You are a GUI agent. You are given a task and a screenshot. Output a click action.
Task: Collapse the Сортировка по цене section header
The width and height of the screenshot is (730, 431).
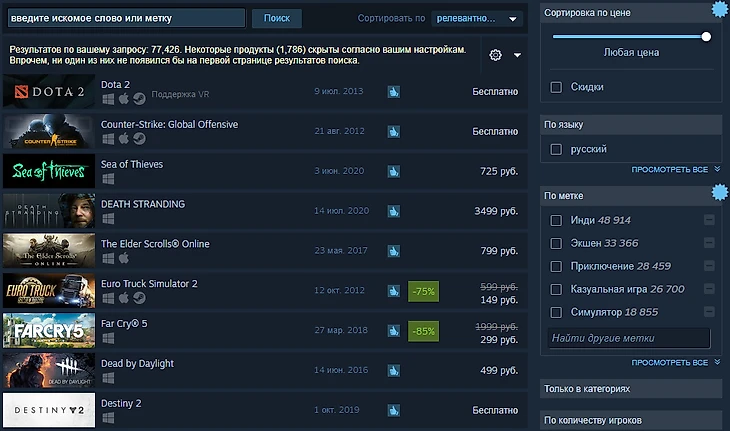pyautogui.click(x=631, y=13)
